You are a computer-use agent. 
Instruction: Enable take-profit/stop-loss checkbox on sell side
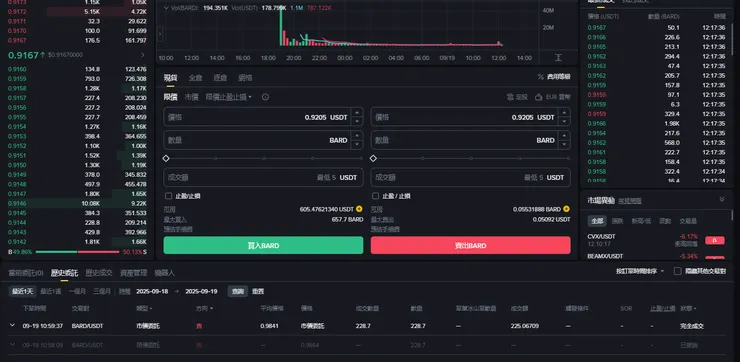click(376, 196)
